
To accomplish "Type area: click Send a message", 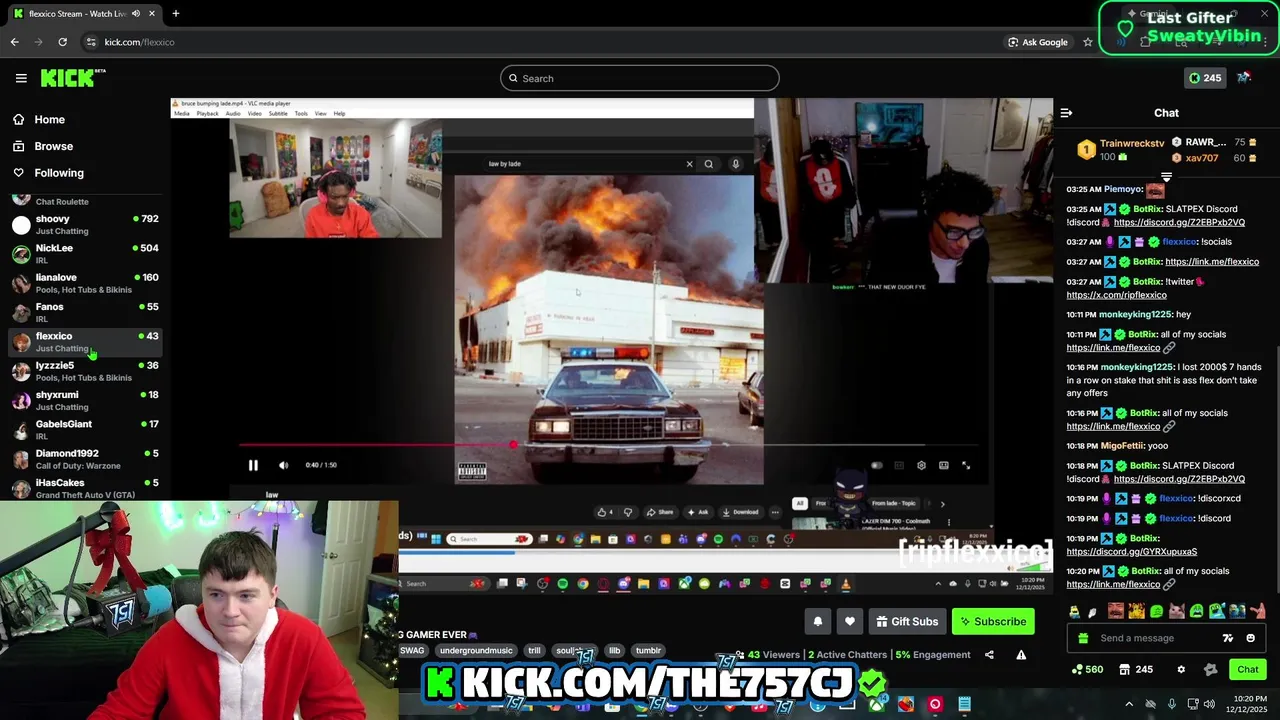I will pos(1137,638).
